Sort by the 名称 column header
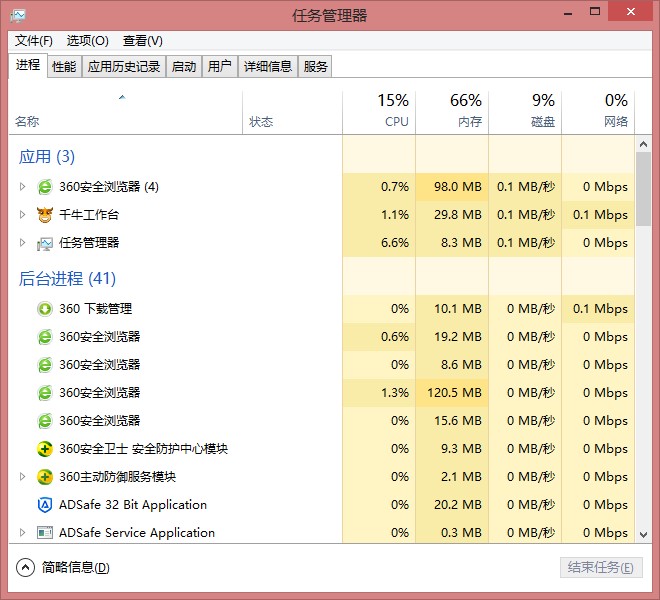This screenshot has width=660, height=600. click(125, 112)
